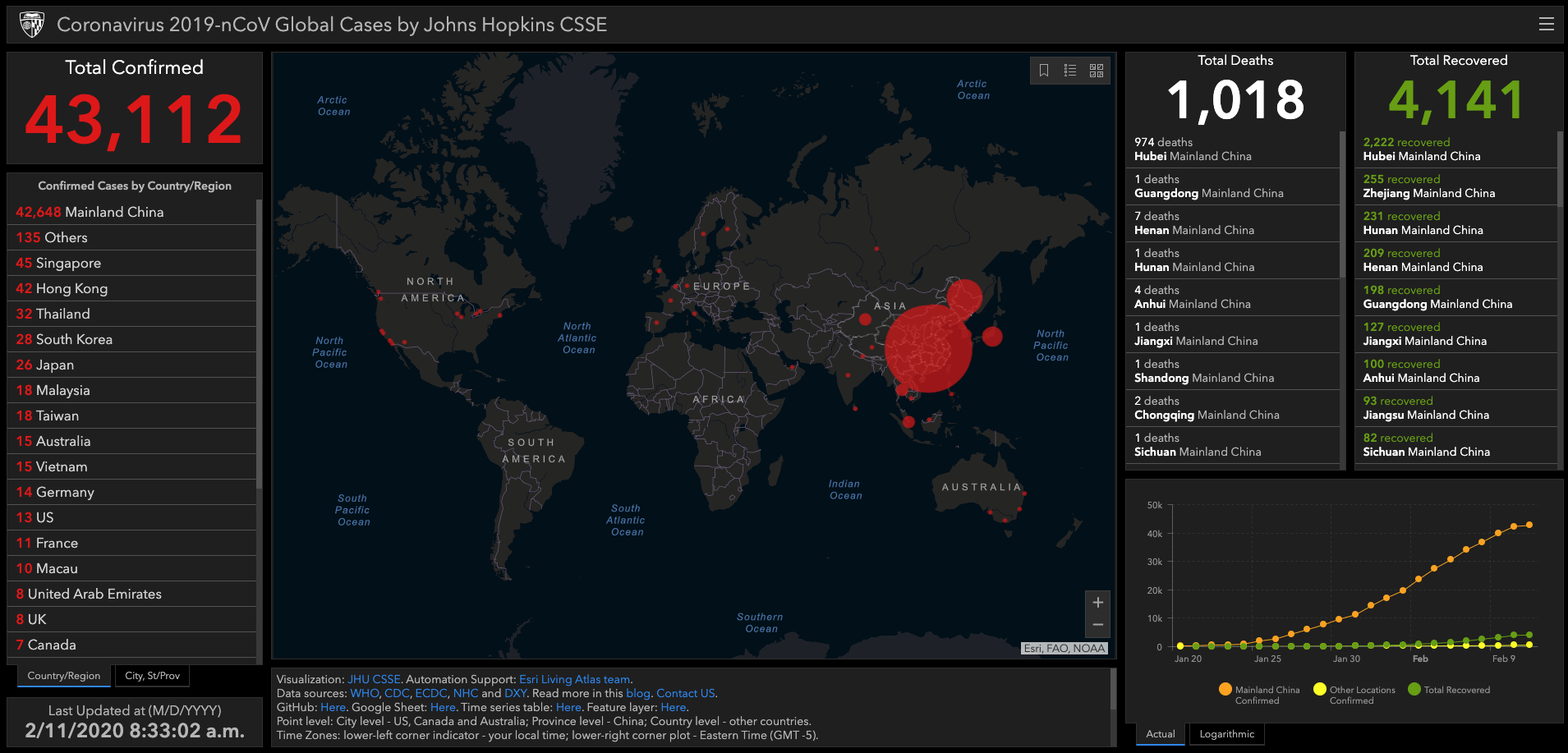Zoom out on the map
The width and height of the screenshot is (1568, 753).
[1097, 625]
